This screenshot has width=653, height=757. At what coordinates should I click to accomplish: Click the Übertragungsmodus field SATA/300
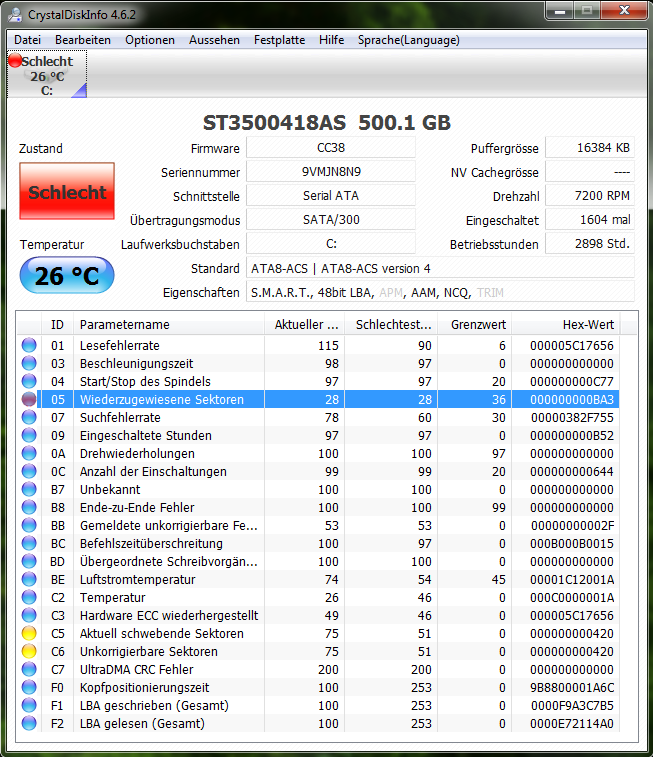(331, 220)
